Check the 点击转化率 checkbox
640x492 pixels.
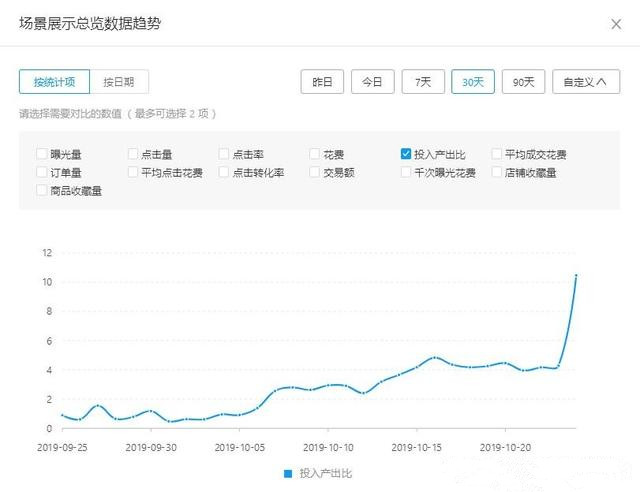pos(224,172)
